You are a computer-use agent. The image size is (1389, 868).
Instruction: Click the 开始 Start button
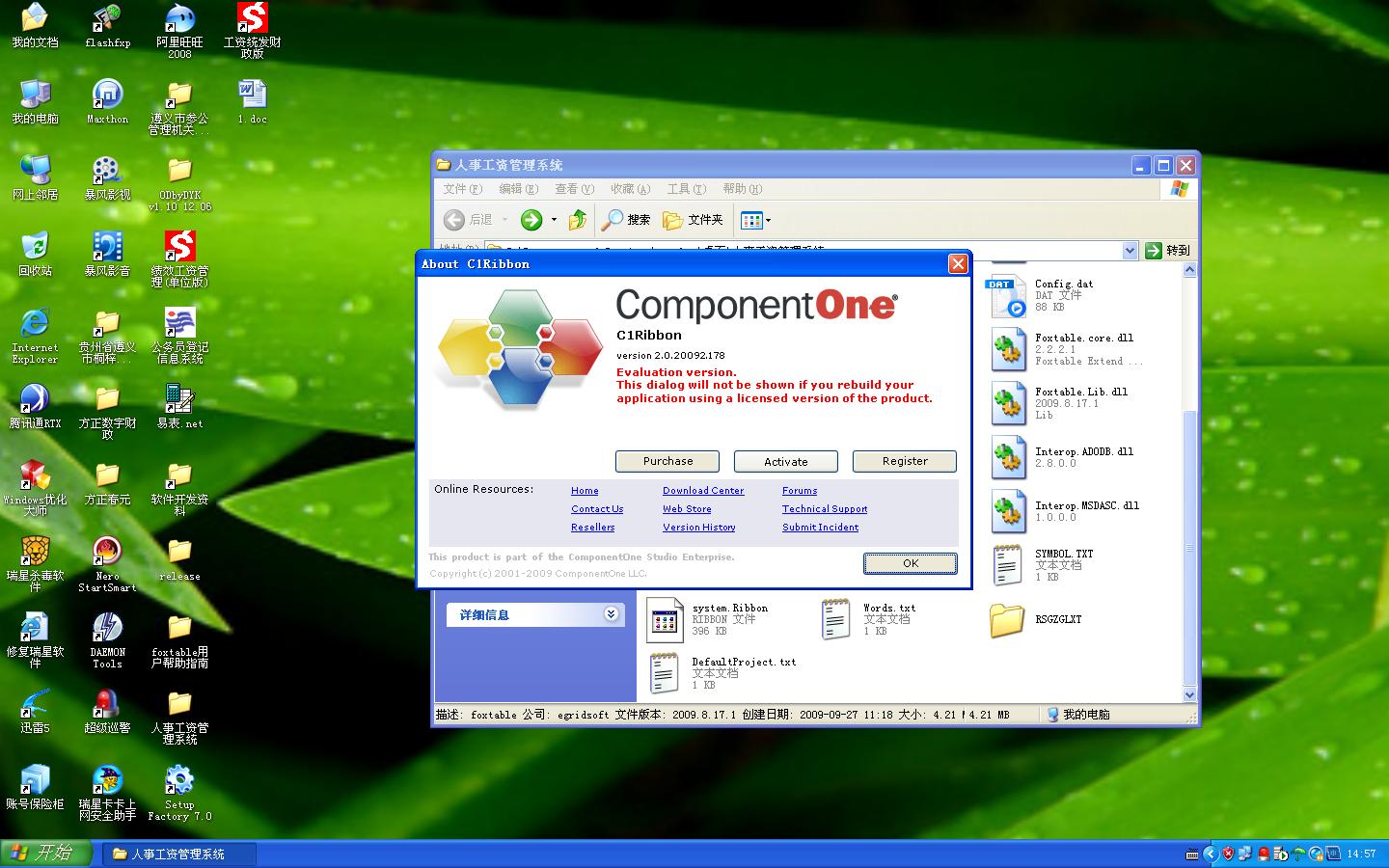click(x=45, y=854)
